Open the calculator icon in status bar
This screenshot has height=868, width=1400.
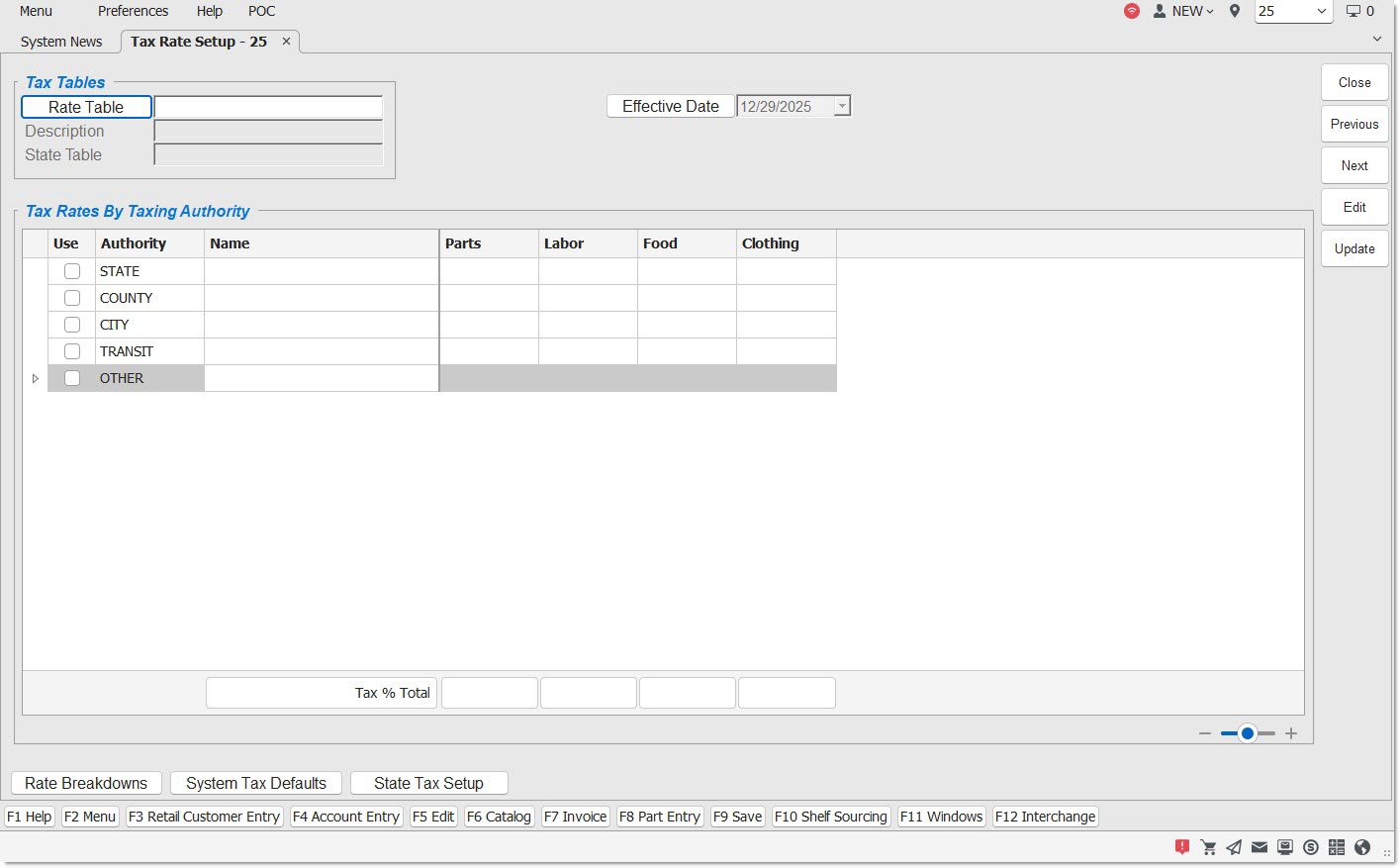click(1337, 846)
